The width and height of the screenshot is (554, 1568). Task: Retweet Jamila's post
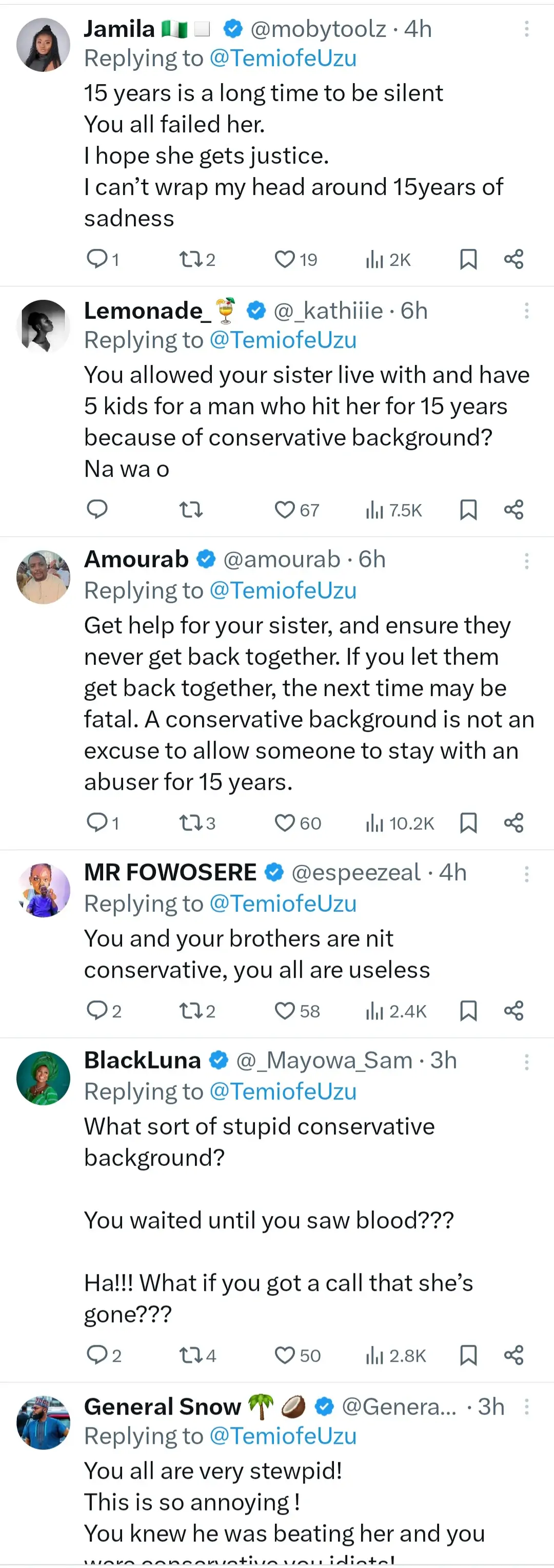tap(190, 259)
